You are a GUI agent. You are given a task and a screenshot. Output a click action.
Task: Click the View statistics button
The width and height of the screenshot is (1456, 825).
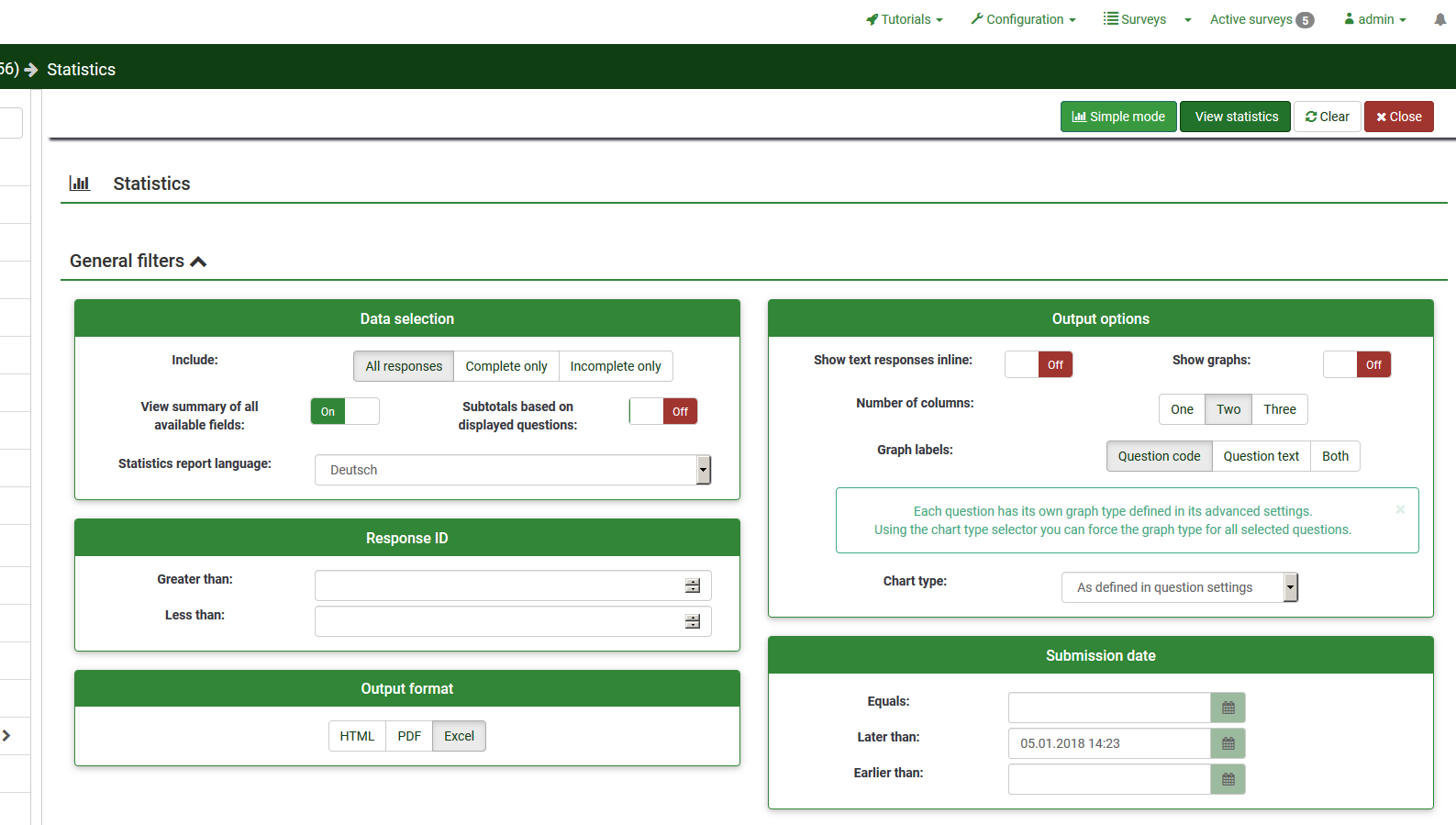click(x=1235, y=117)
